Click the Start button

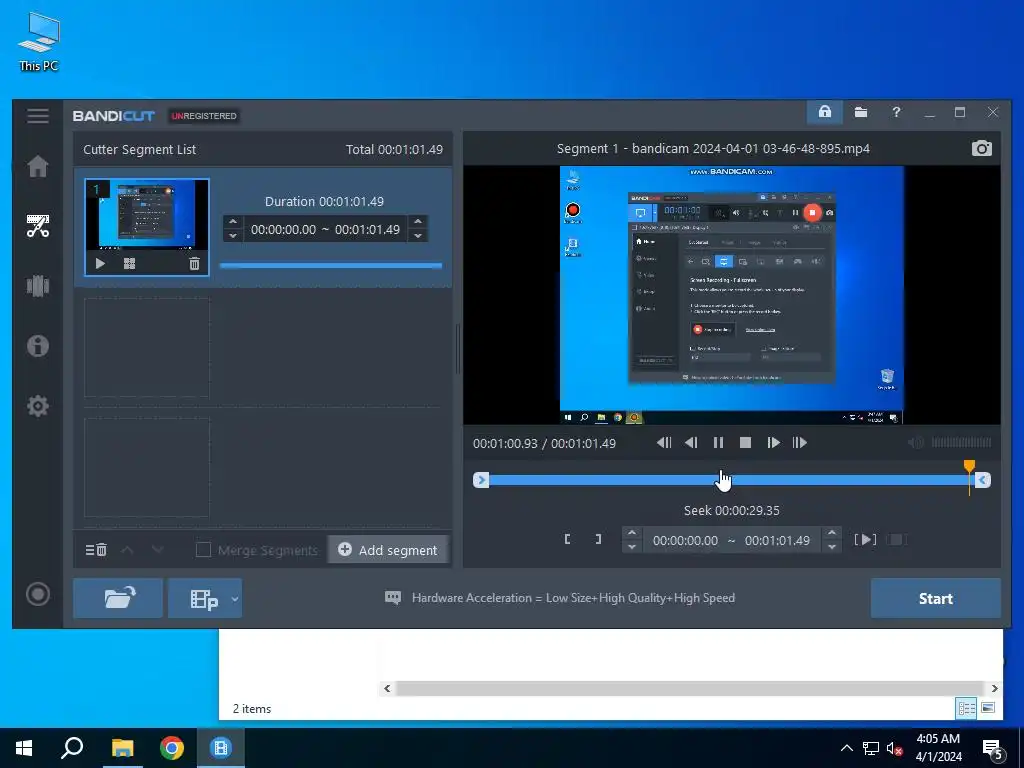click(x=935, y=598)
